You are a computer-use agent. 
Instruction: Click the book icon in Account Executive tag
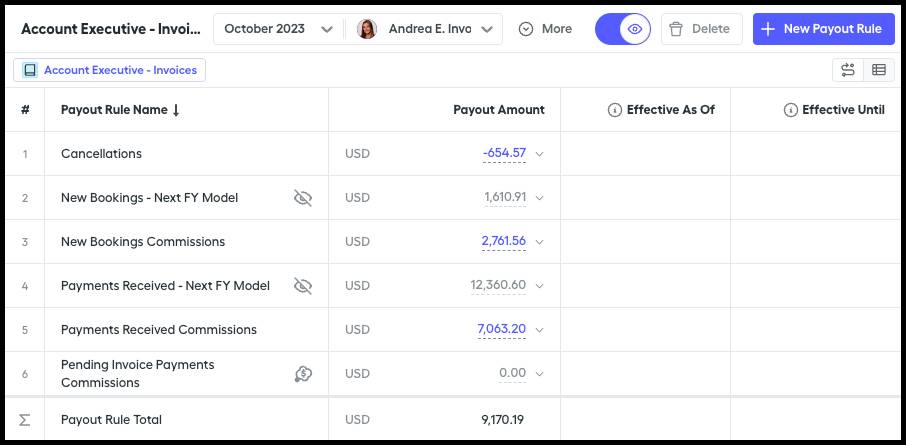pos(30,70)
